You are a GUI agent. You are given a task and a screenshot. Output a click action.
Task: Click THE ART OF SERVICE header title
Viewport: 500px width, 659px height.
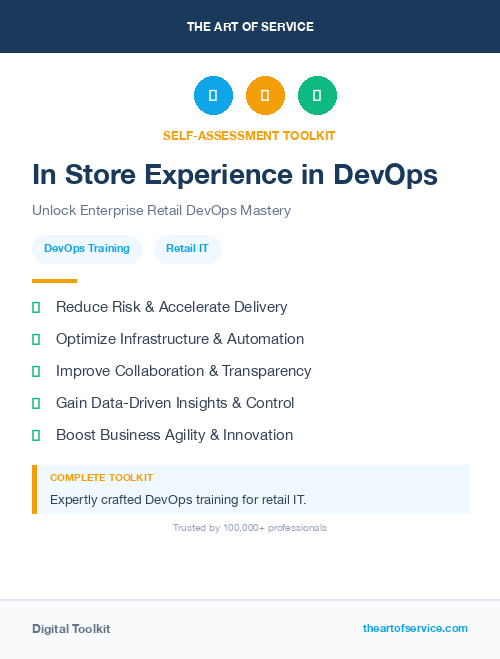click(x=250, y=27)
